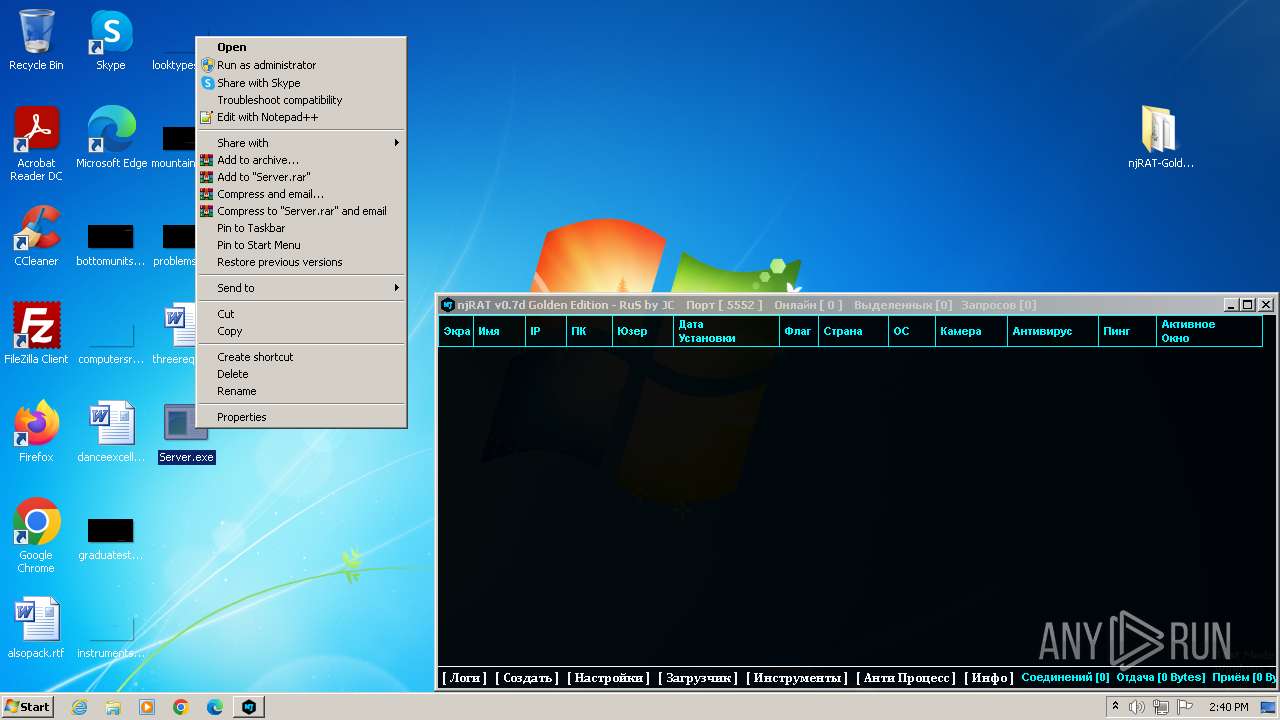Open Acrobat Reader DC desktop icon
The image size is (1280, 720).
click(x=36, y=144)
